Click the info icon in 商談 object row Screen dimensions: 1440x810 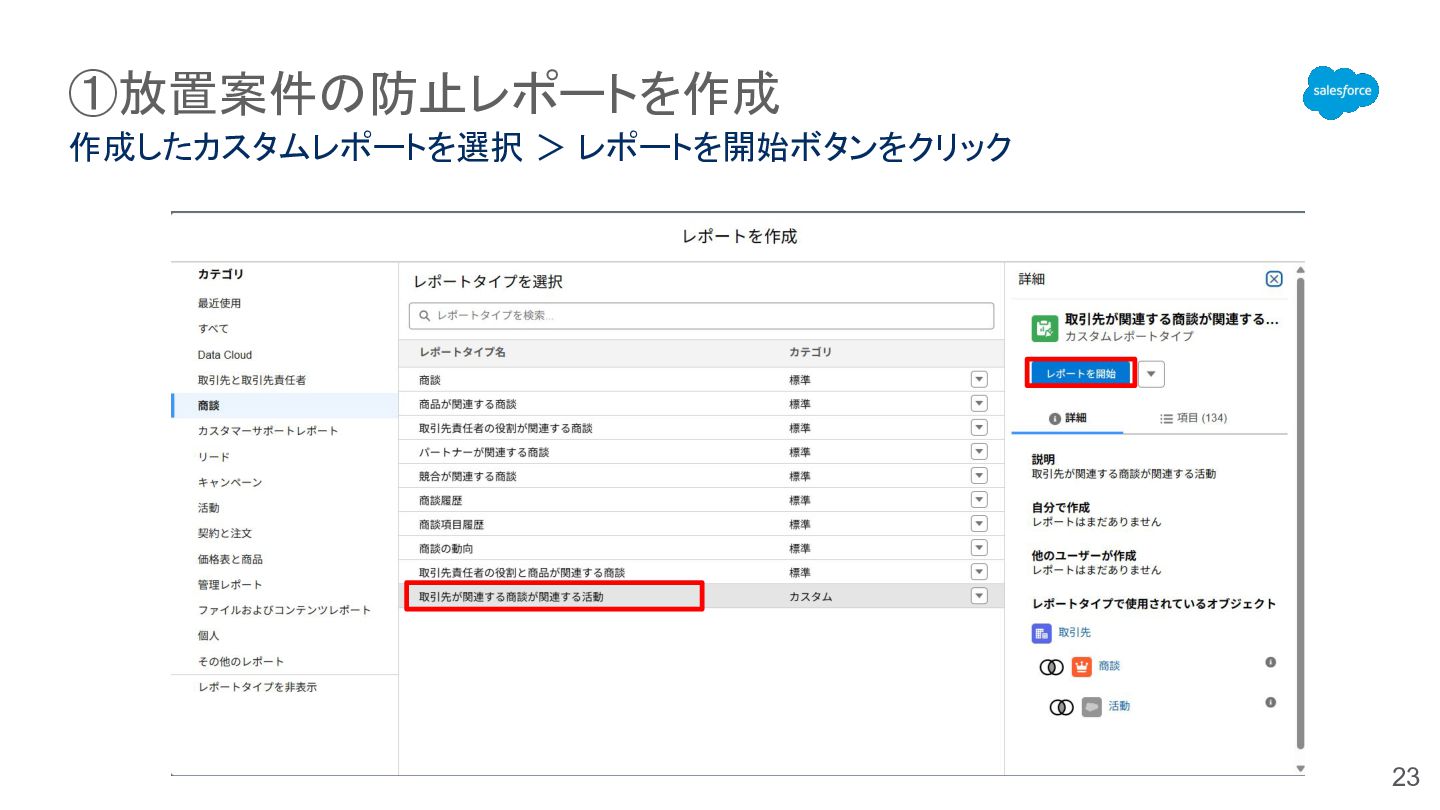tap(1271, 663)
